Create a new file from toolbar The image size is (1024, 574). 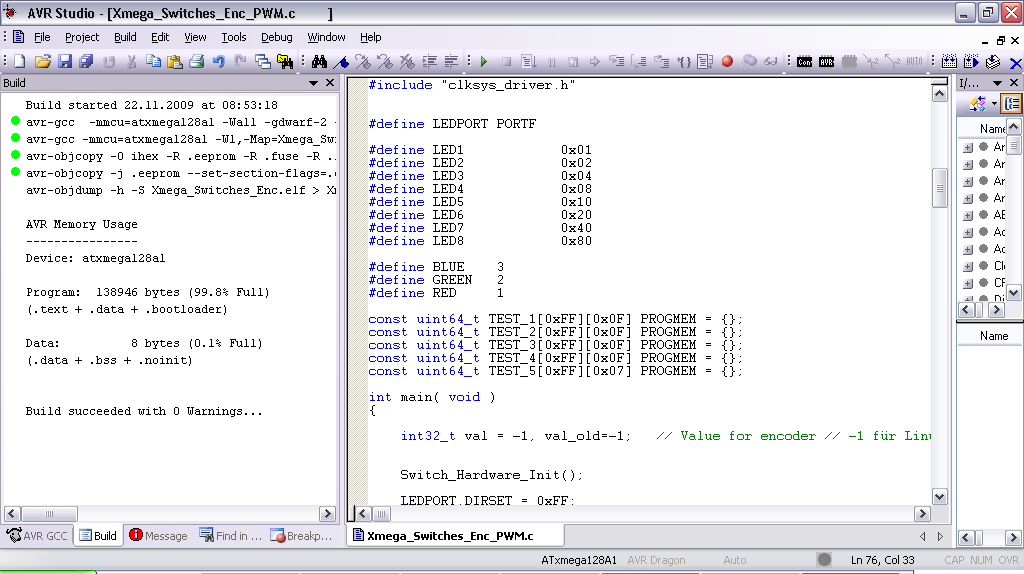coord(20,61)
